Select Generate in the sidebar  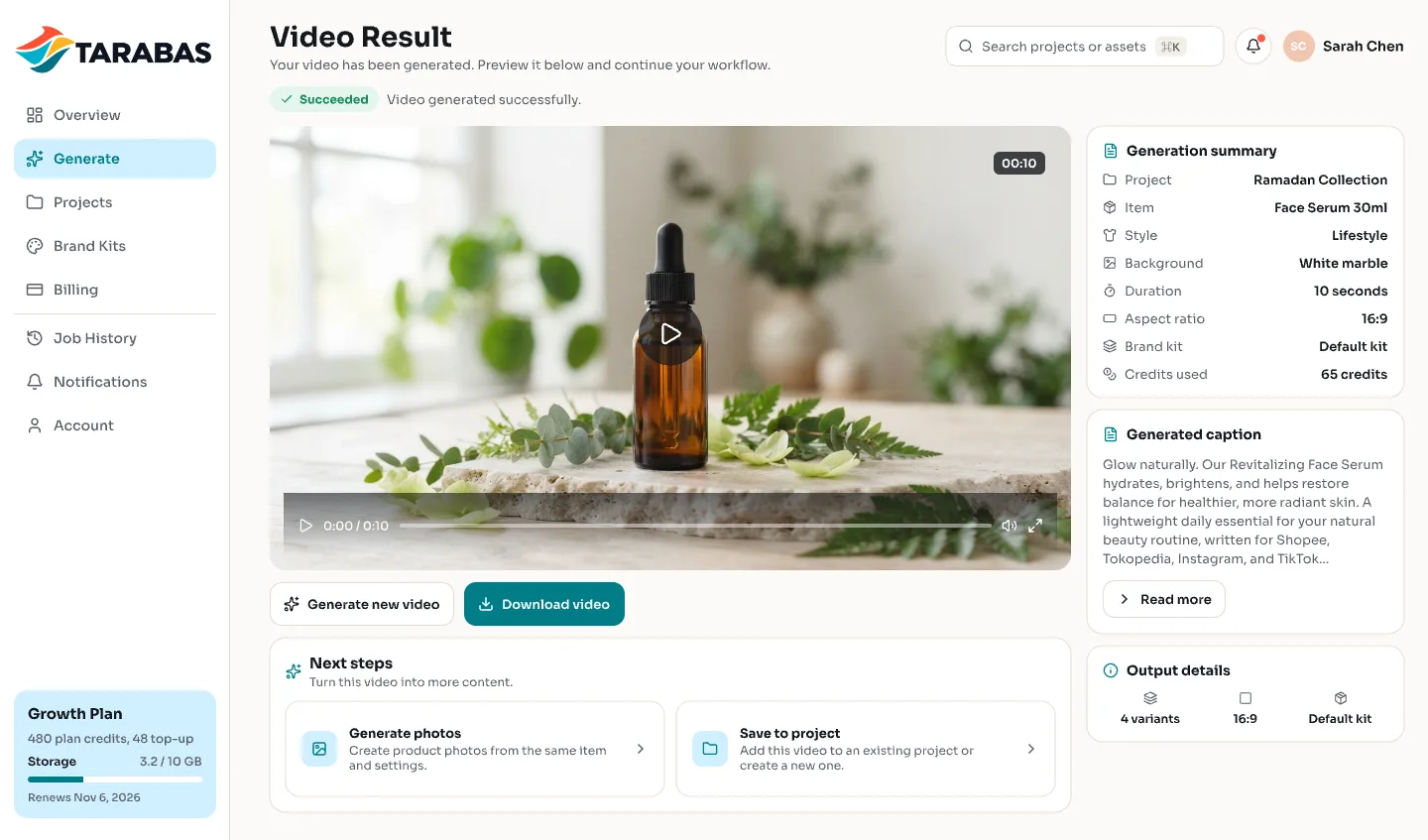point(115,159)
